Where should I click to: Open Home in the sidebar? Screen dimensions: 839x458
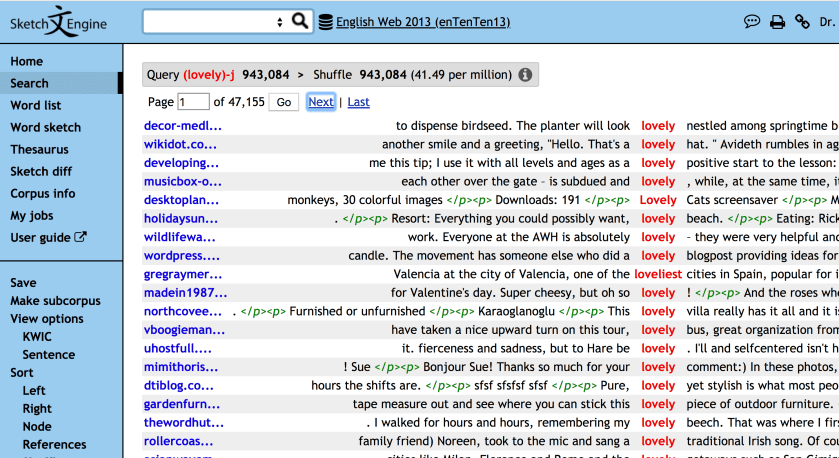(26, 61)
